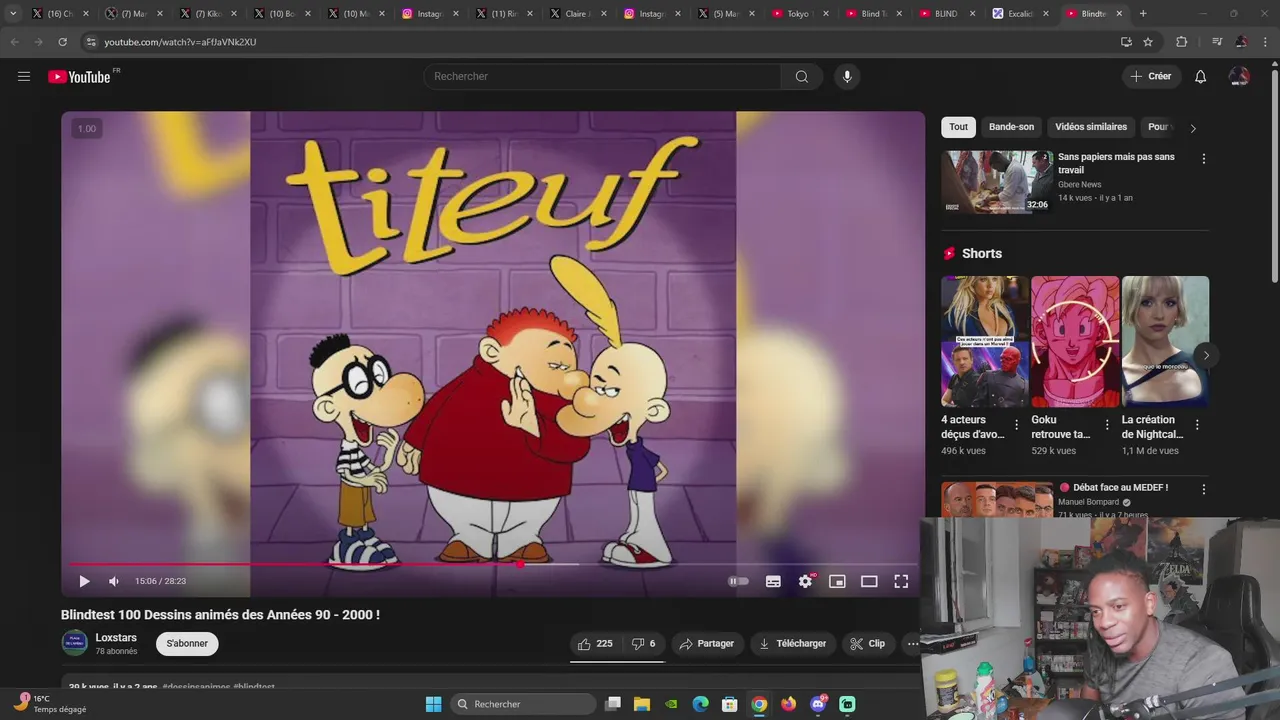Like the video with 225 likes
The image size is (1280, 720).
click(x=594, y=644)
